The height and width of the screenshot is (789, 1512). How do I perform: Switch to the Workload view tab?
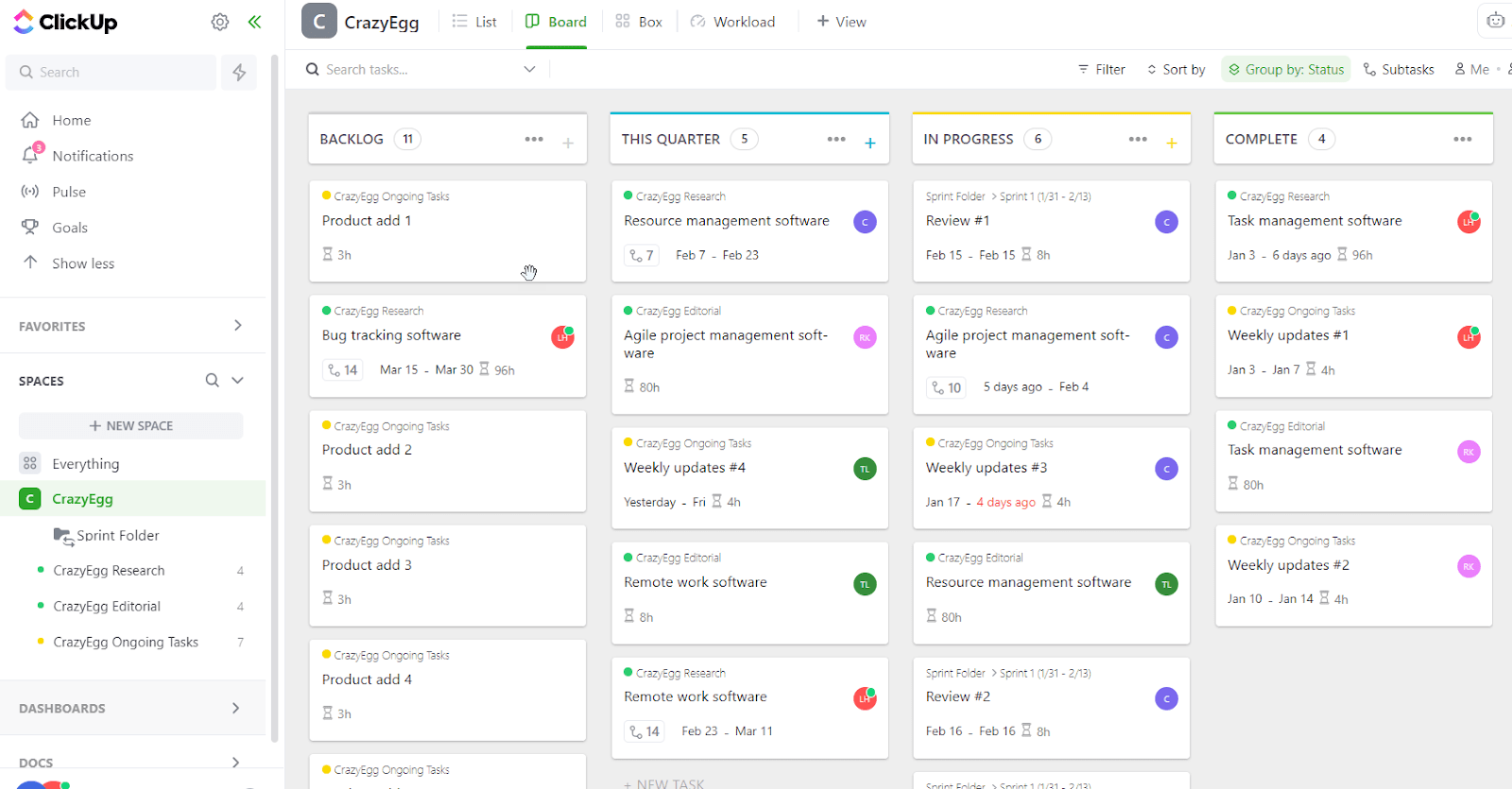point(732,22)
